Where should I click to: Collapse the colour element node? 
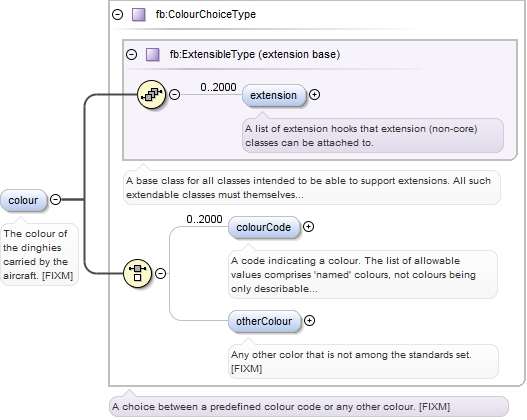tap(55, 200)
